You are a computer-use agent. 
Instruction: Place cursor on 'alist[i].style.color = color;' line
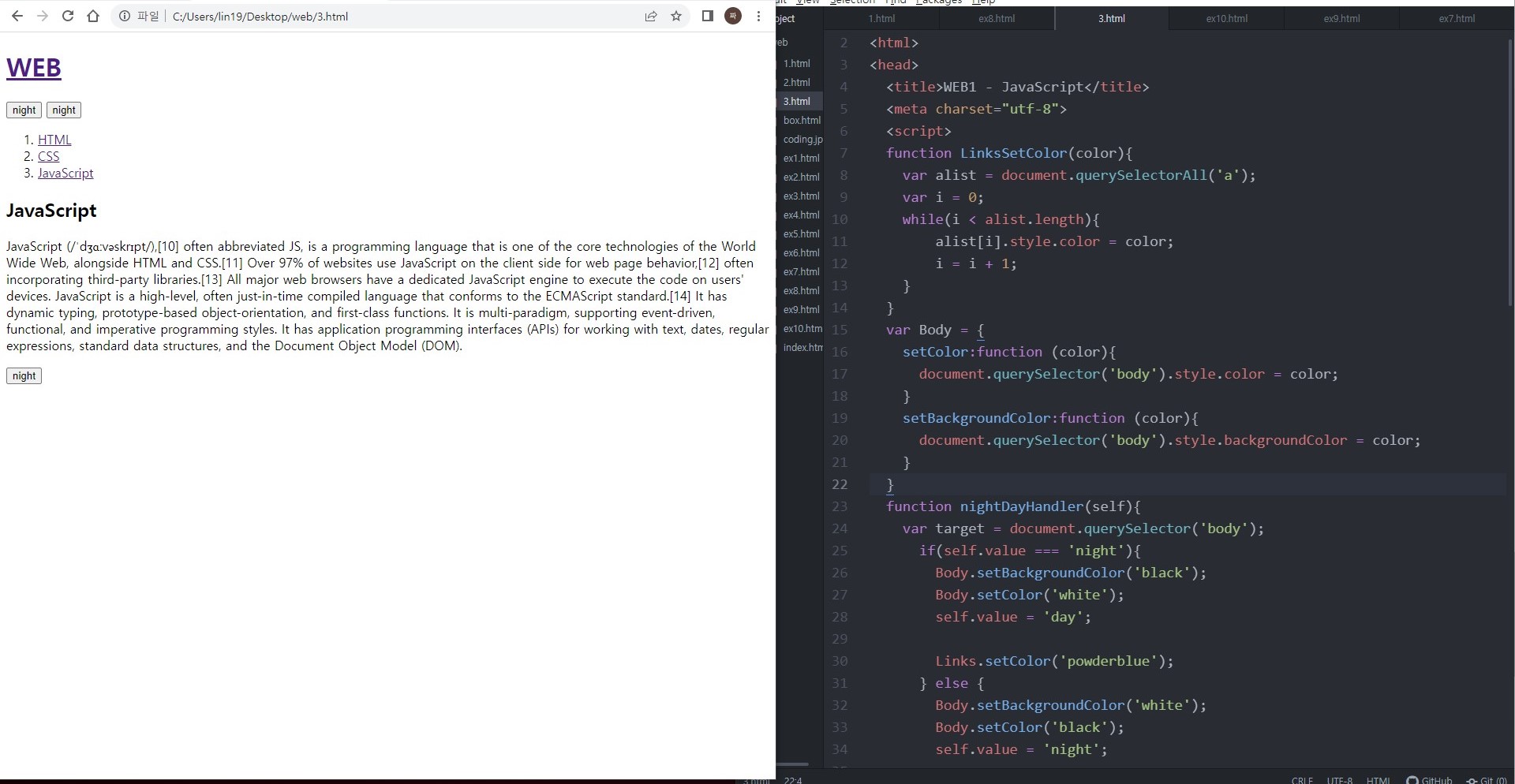point(1054,241)
